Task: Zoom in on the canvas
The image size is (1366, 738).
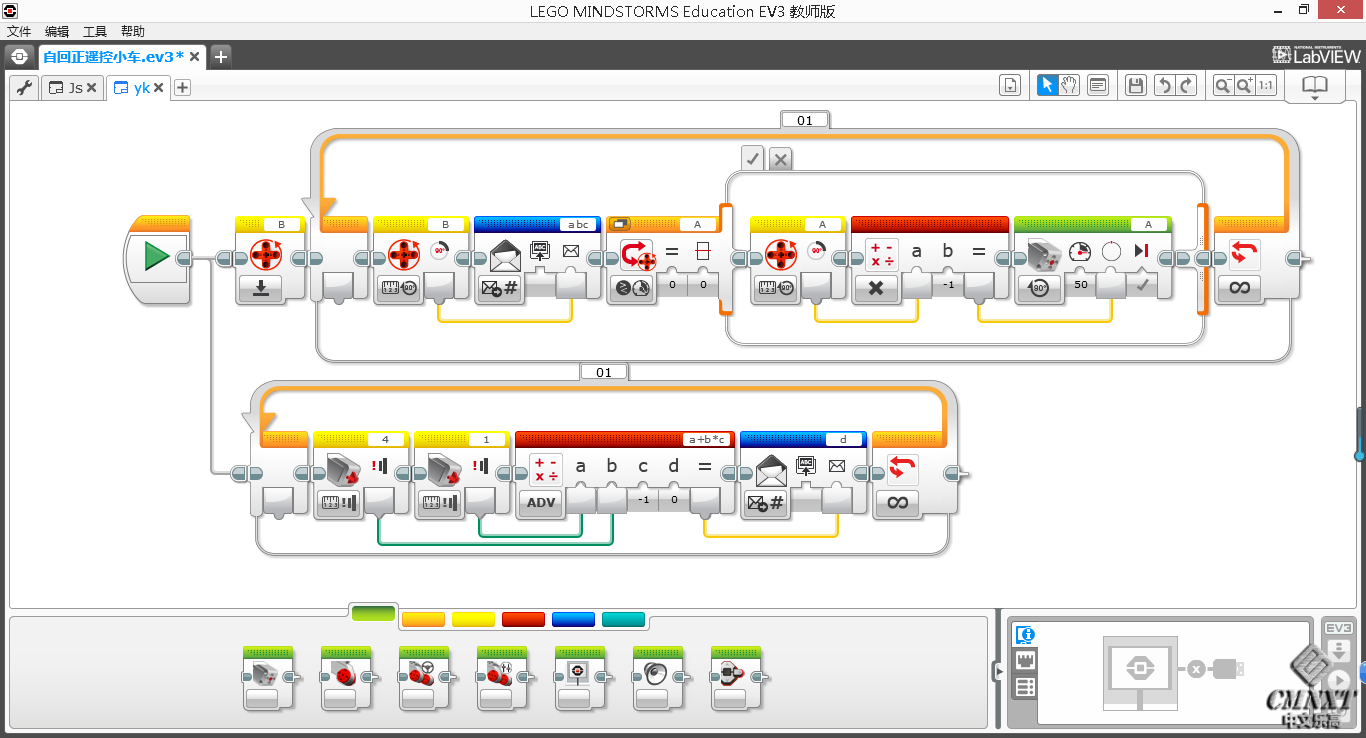Action: (x=1245, y=86)
